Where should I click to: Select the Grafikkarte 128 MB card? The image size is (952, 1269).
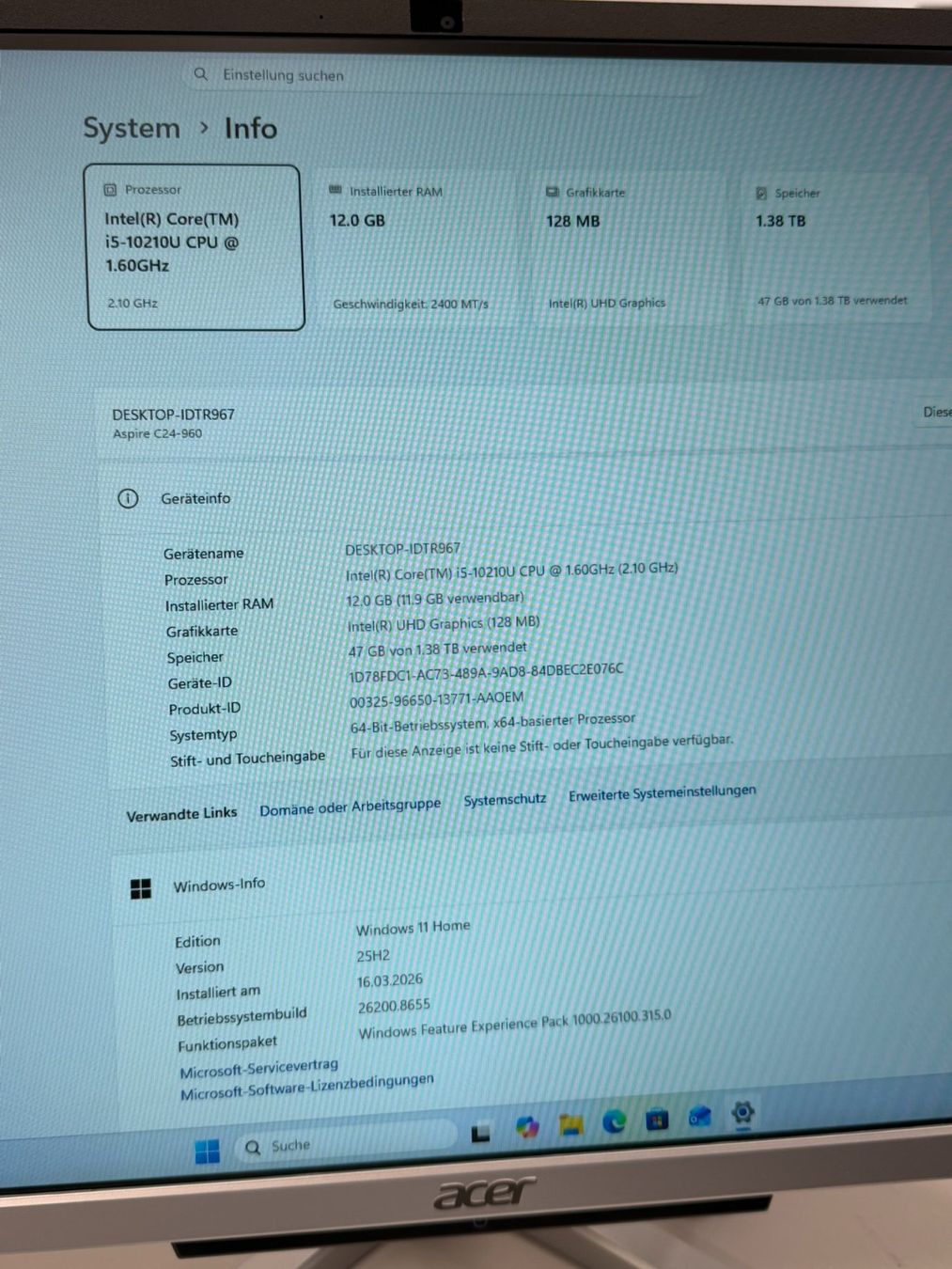[631, 248]
